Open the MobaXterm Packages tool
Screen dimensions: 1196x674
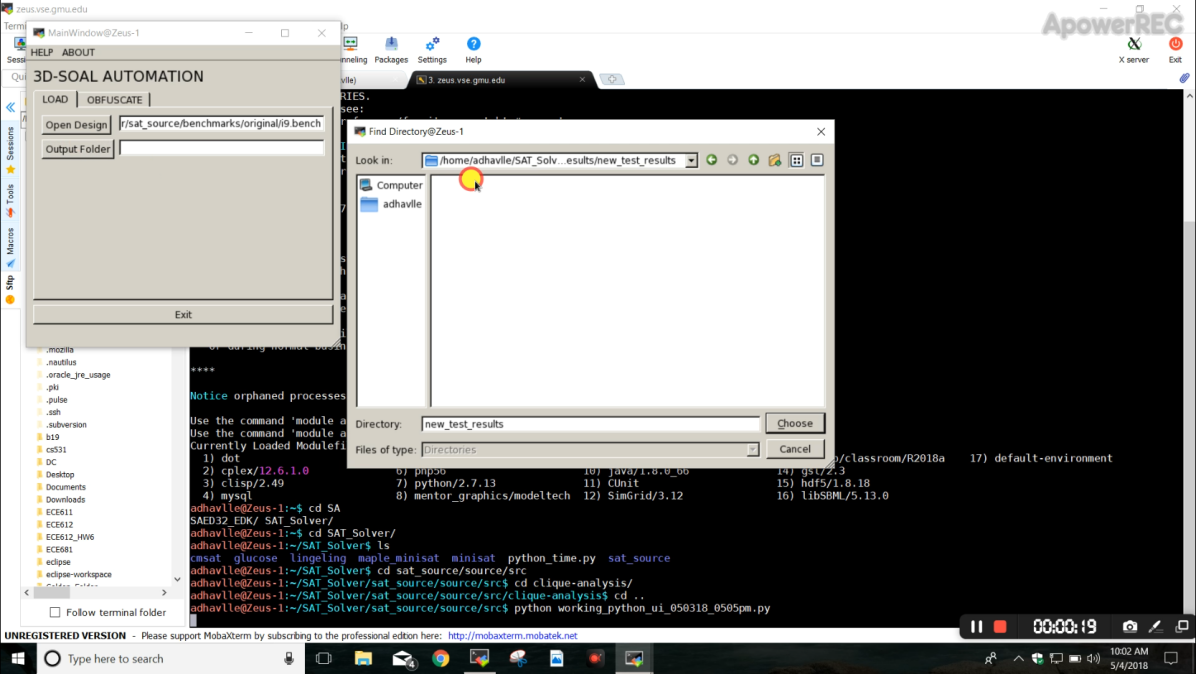click(x=391, y=50)
